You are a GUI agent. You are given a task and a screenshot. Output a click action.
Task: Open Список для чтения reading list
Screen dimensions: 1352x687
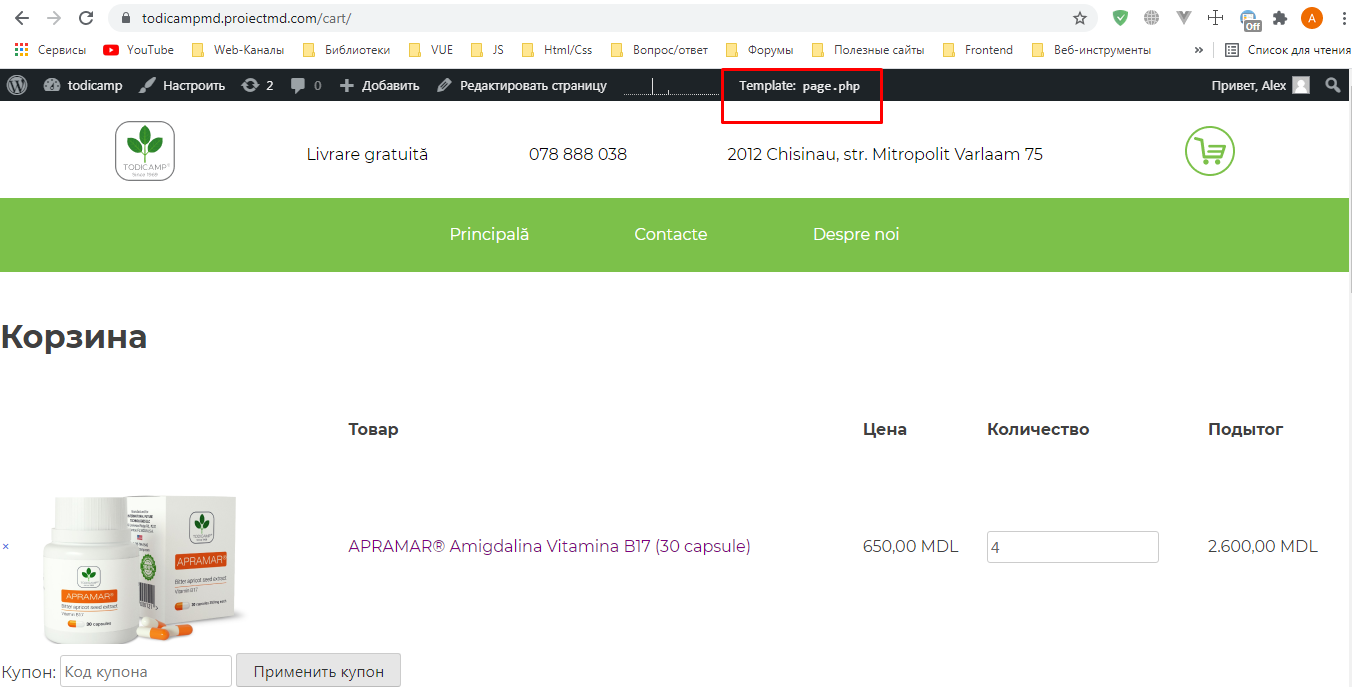1288,50
